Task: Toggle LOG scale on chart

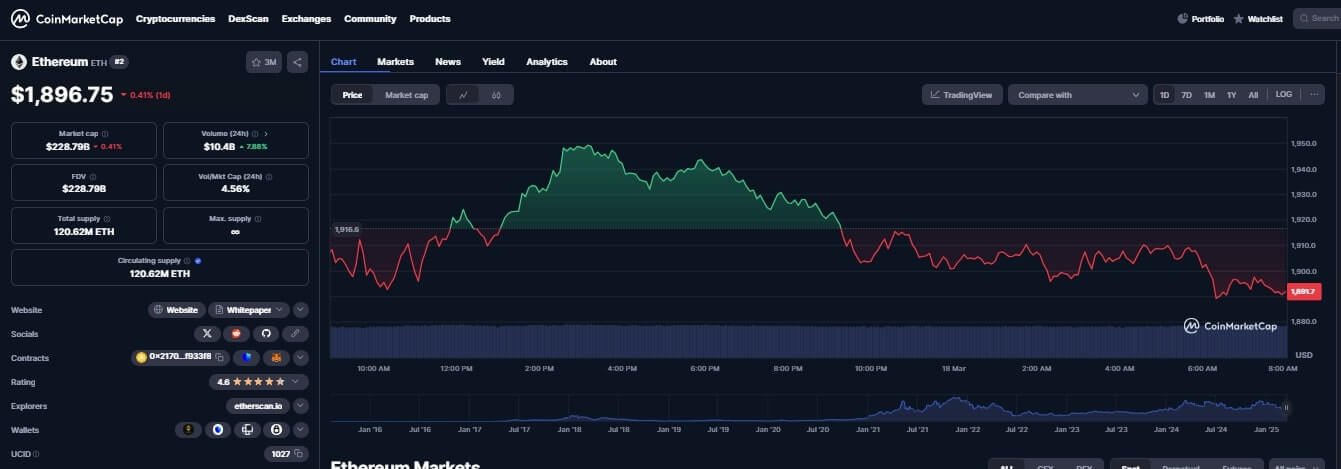Action: pos(1284,95)
